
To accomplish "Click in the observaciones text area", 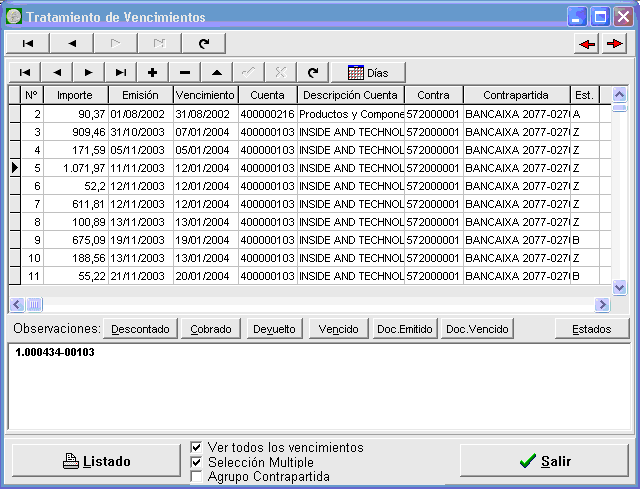I will coord(318,390).
